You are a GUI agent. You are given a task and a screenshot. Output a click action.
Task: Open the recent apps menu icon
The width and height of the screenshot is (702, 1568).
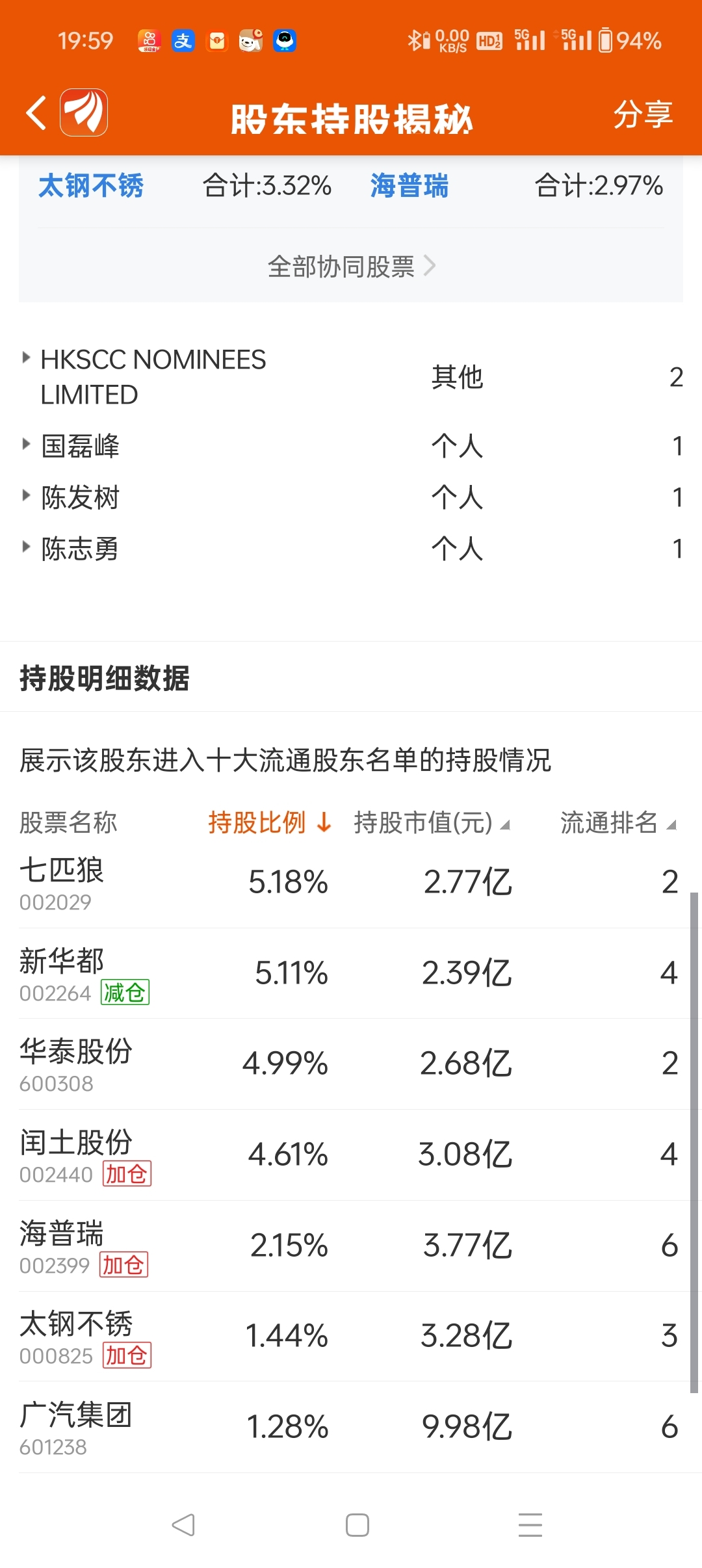[x=530, y=1524]
